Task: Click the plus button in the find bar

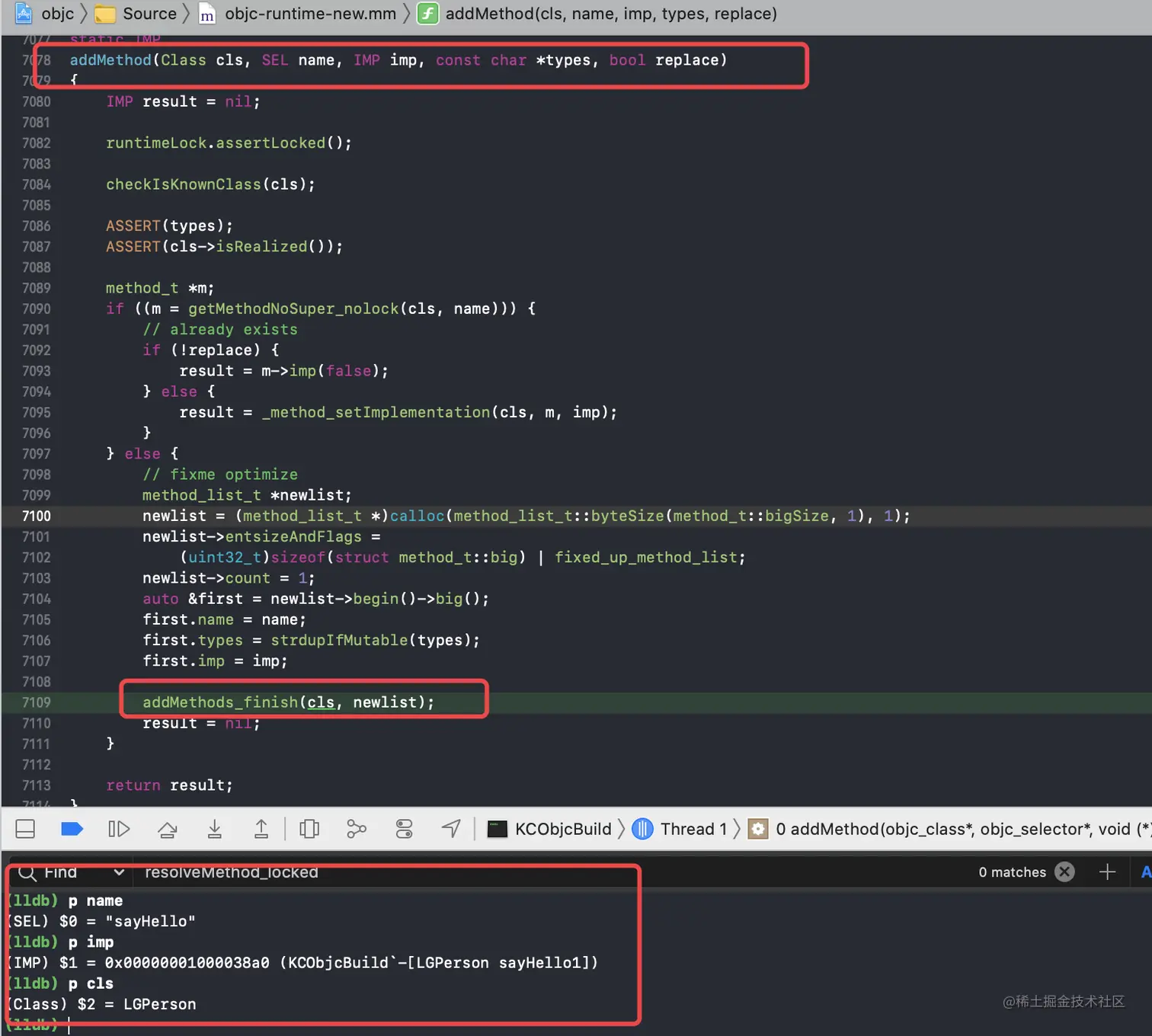Action: tap(1107, 871)
